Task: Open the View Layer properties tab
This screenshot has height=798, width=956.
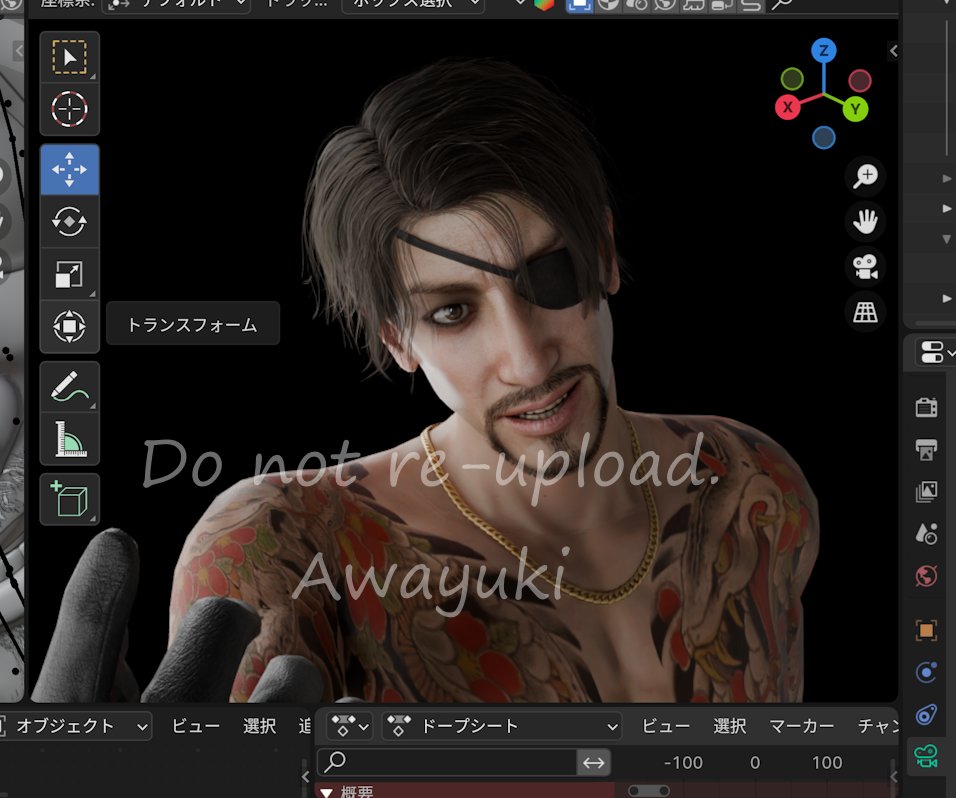Action: coord(926,491)
